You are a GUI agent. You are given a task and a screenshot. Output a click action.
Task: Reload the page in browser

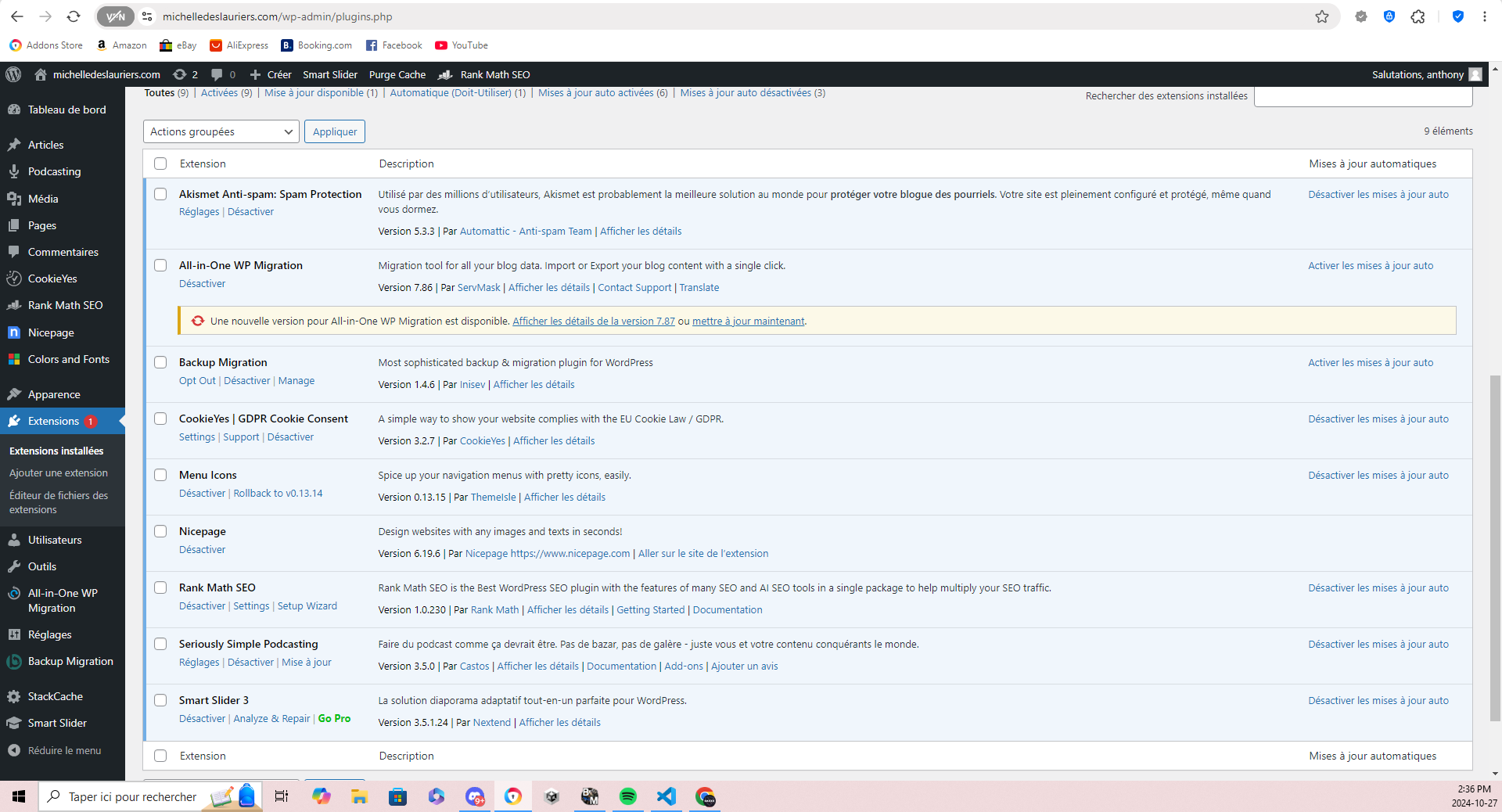[x=74, y=16]
